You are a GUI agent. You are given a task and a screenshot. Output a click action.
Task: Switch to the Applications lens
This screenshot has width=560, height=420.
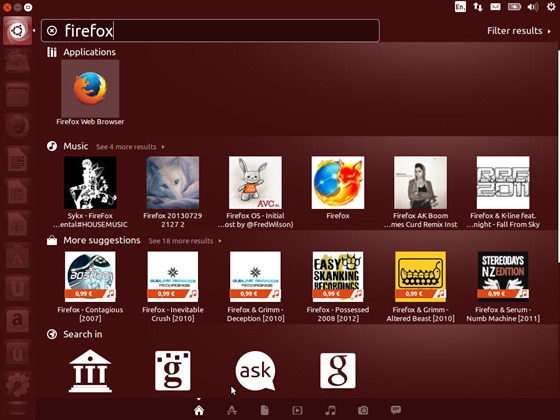(231, 410)
